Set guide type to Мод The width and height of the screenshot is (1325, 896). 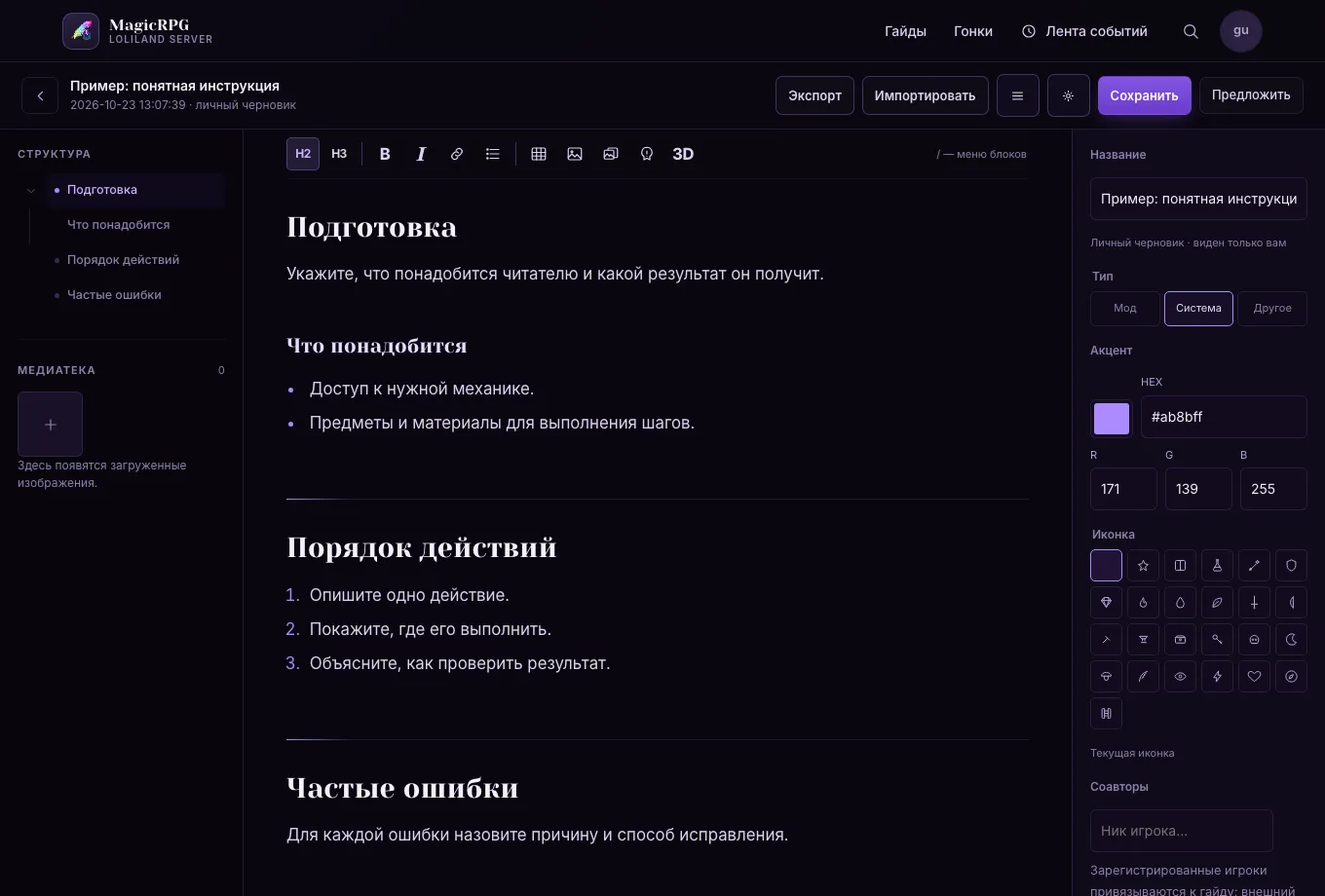pos(1125,309)
